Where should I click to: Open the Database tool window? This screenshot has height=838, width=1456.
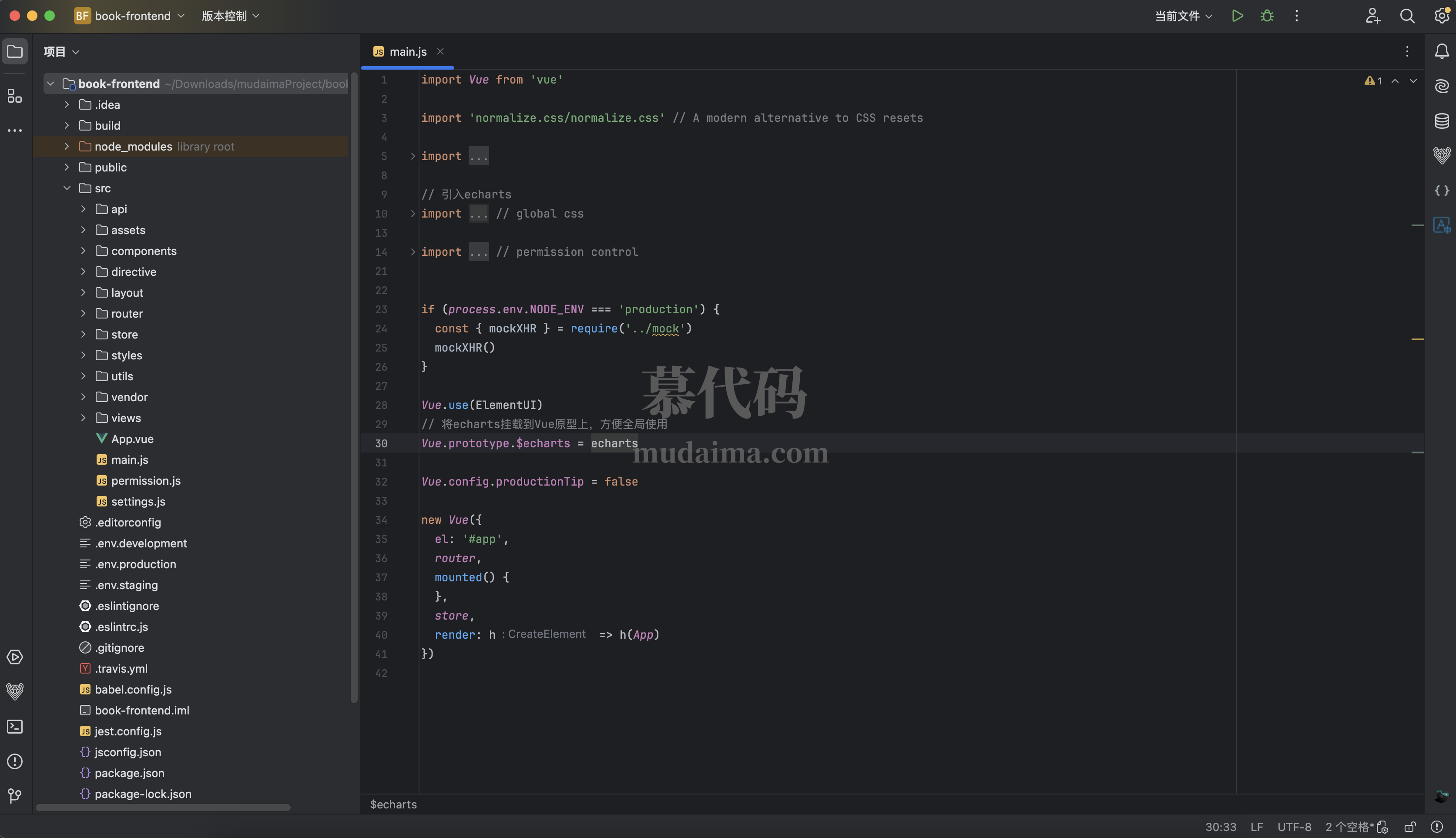(1442, 121)
